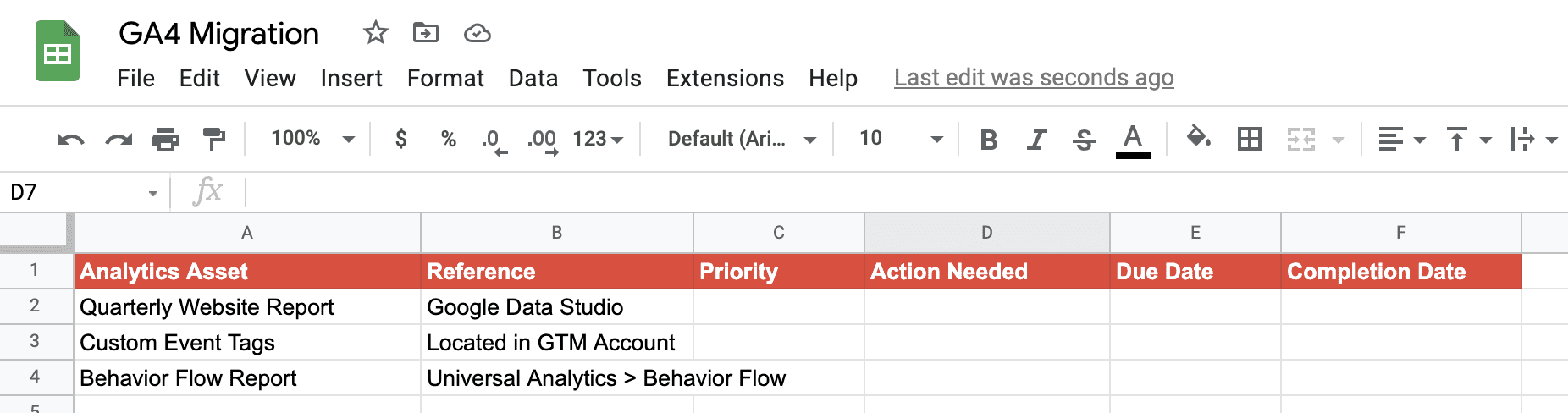Viewport: 1568px width, 413px height.
Task: Expand the 100% zoom dropdown
Action: pos(312,138)
